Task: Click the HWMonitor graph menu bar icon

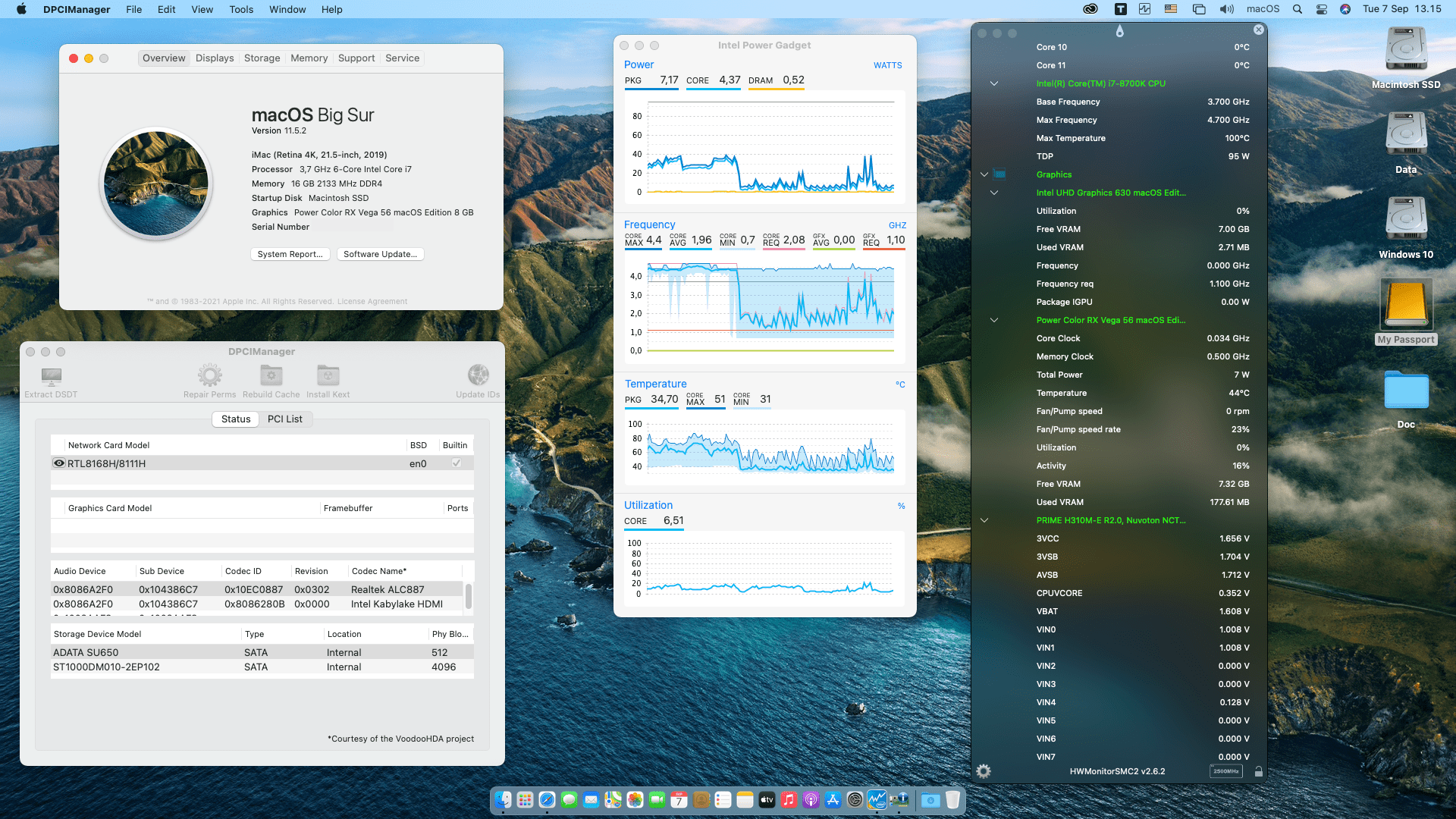Action: (1144, 9)
